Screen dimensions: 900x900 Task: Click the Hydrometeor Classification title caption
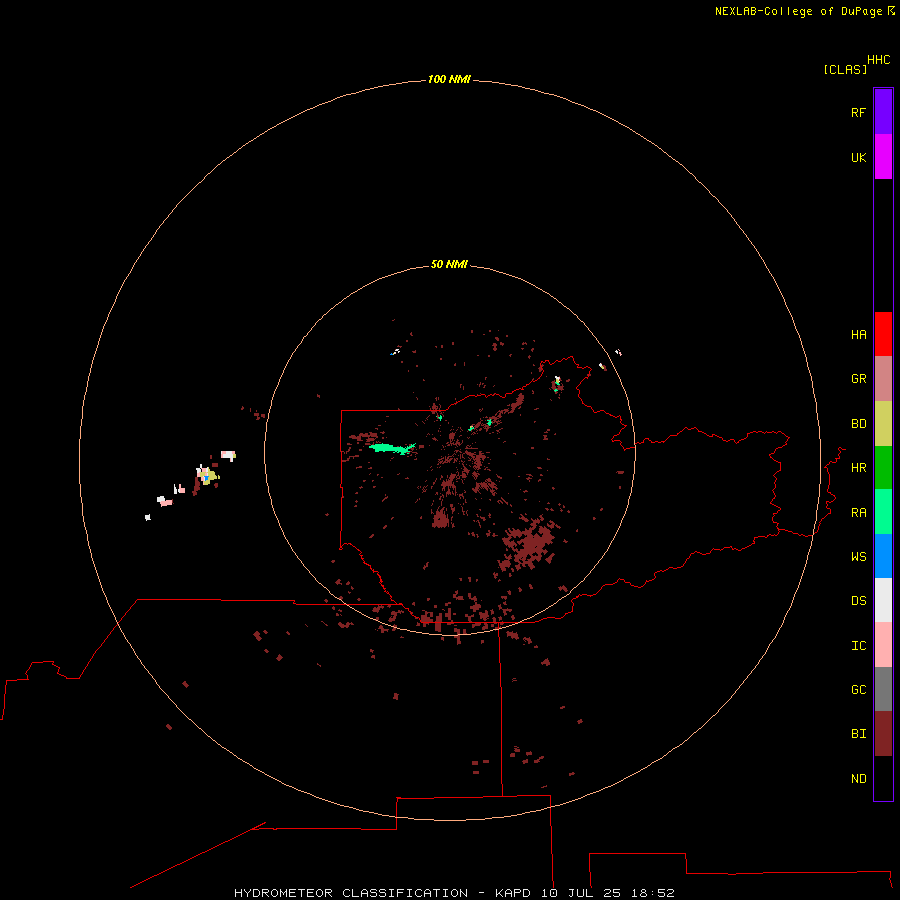[454, 893]
